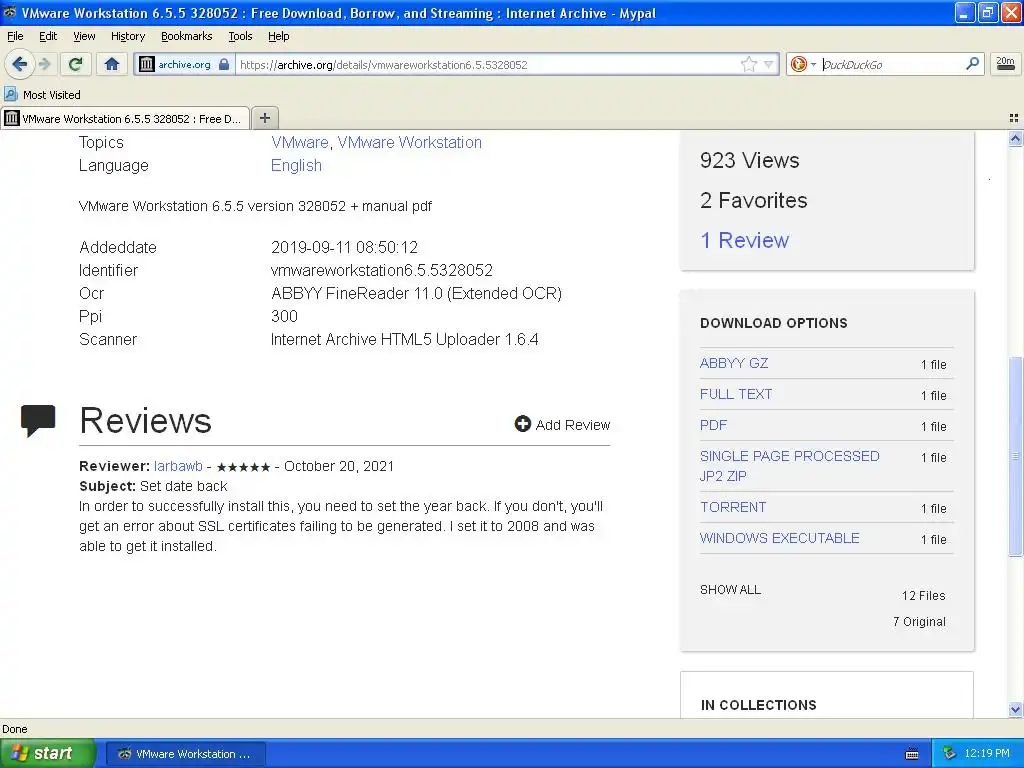This screenshot has height=768, width=1024.
Task: Click the Windows start button
Action: click(47, 753)
